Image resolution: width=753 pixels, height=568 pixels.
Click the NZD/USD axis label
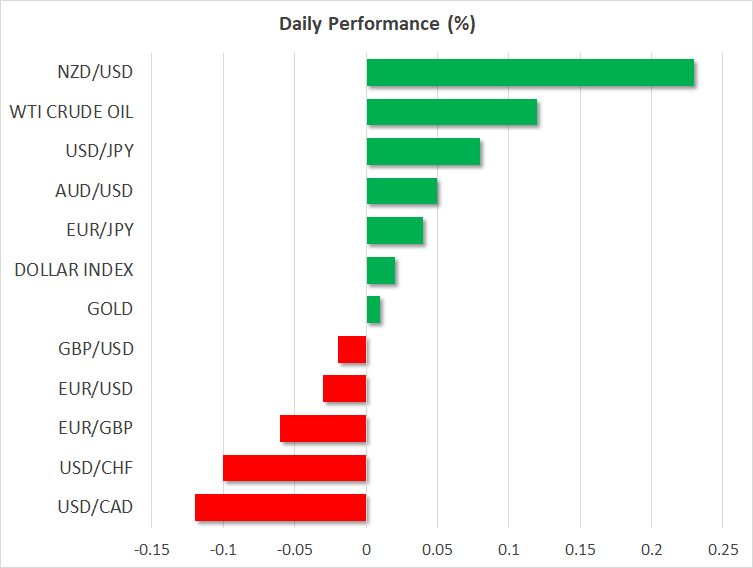click(x=96, y=72)
